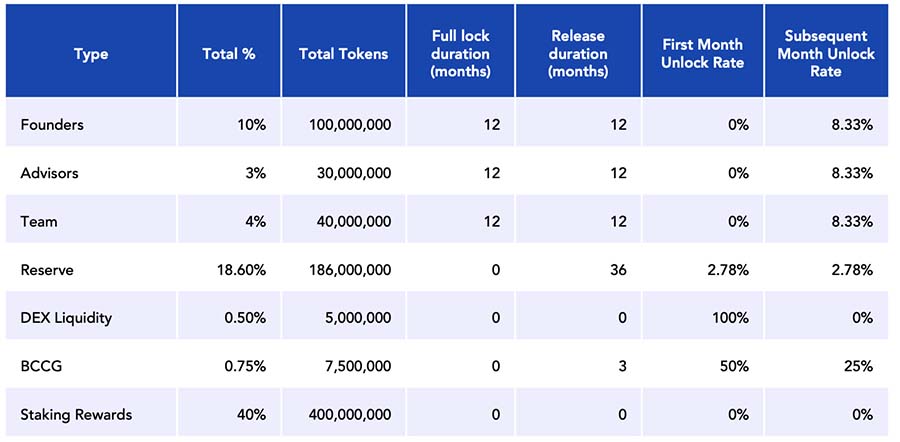The width and height of the screenshot is (900, 442).
Task: Click the Total Tokens column header
Action: pyautogui.click(x=344, y=54)
